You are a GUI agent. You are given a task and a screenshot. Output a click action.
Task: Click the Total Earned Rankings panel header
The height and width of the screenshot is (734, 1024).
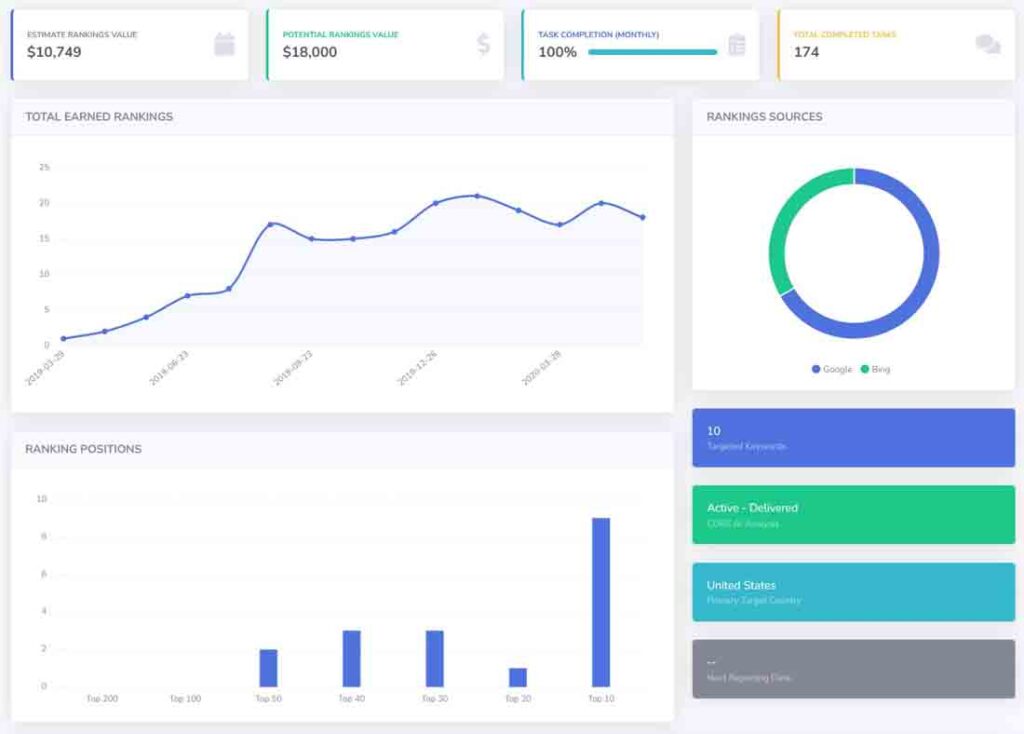[x=99, y=117]
